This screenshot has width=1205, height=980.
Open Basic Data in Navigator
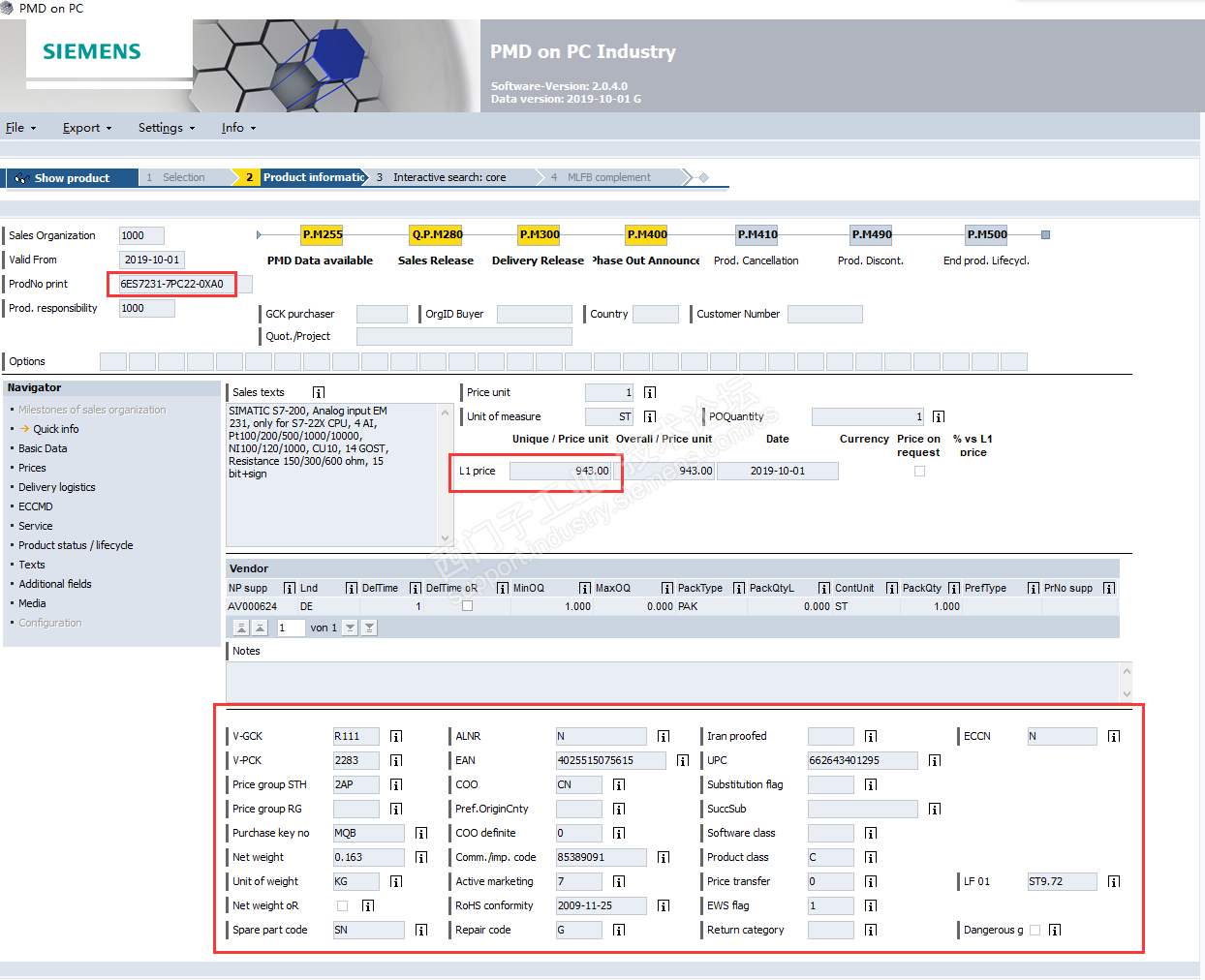click(x=43, y=448)
